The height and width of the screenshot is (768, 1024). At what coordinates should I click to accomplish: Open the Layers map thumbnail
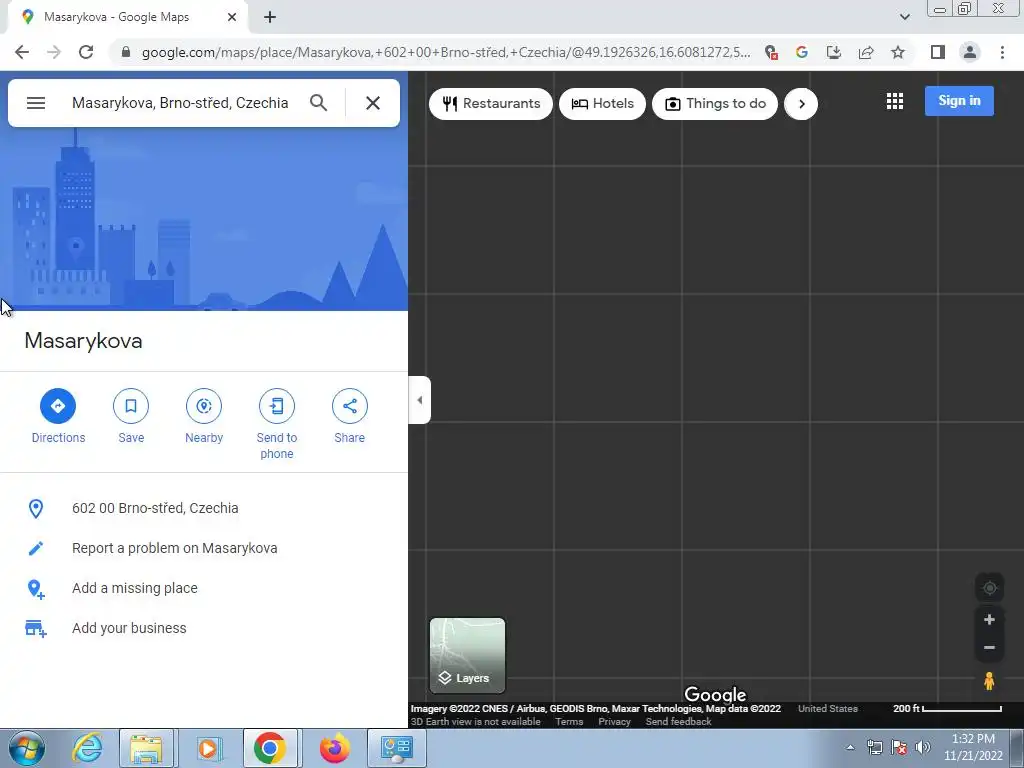467,655
